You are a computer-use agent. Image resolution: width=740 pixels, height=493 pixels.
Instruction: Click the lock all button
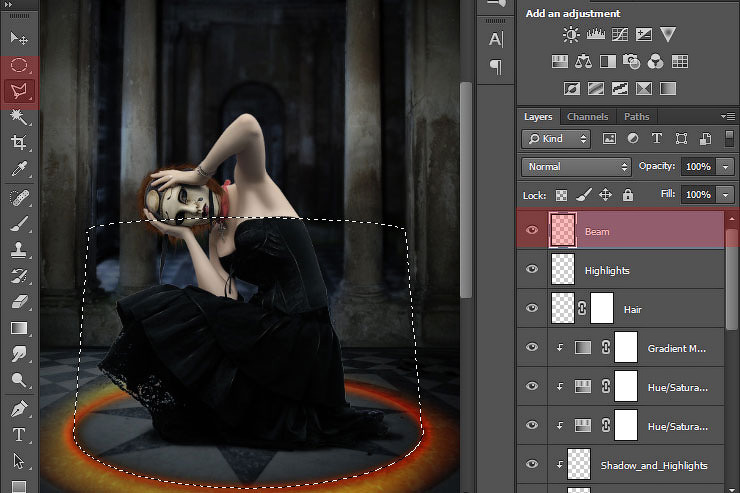click(628, 194)
